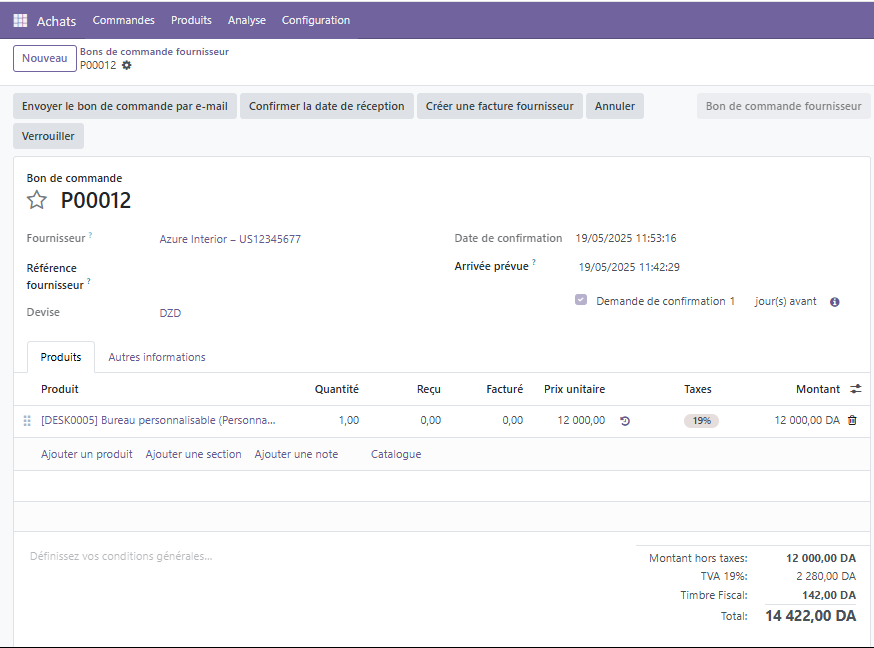
Task: Click Ajouter une section
Action: pos(193,454)
